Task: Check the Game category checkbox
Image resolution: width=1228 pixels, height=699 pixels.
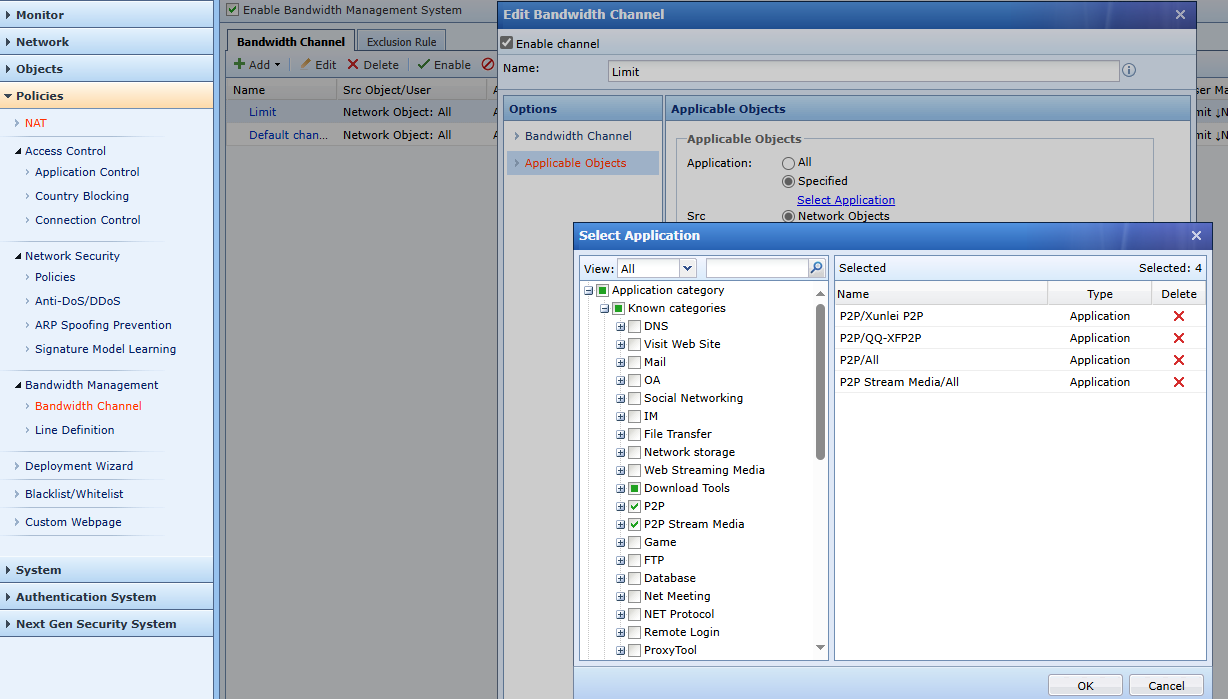Action: click(634, 542)
